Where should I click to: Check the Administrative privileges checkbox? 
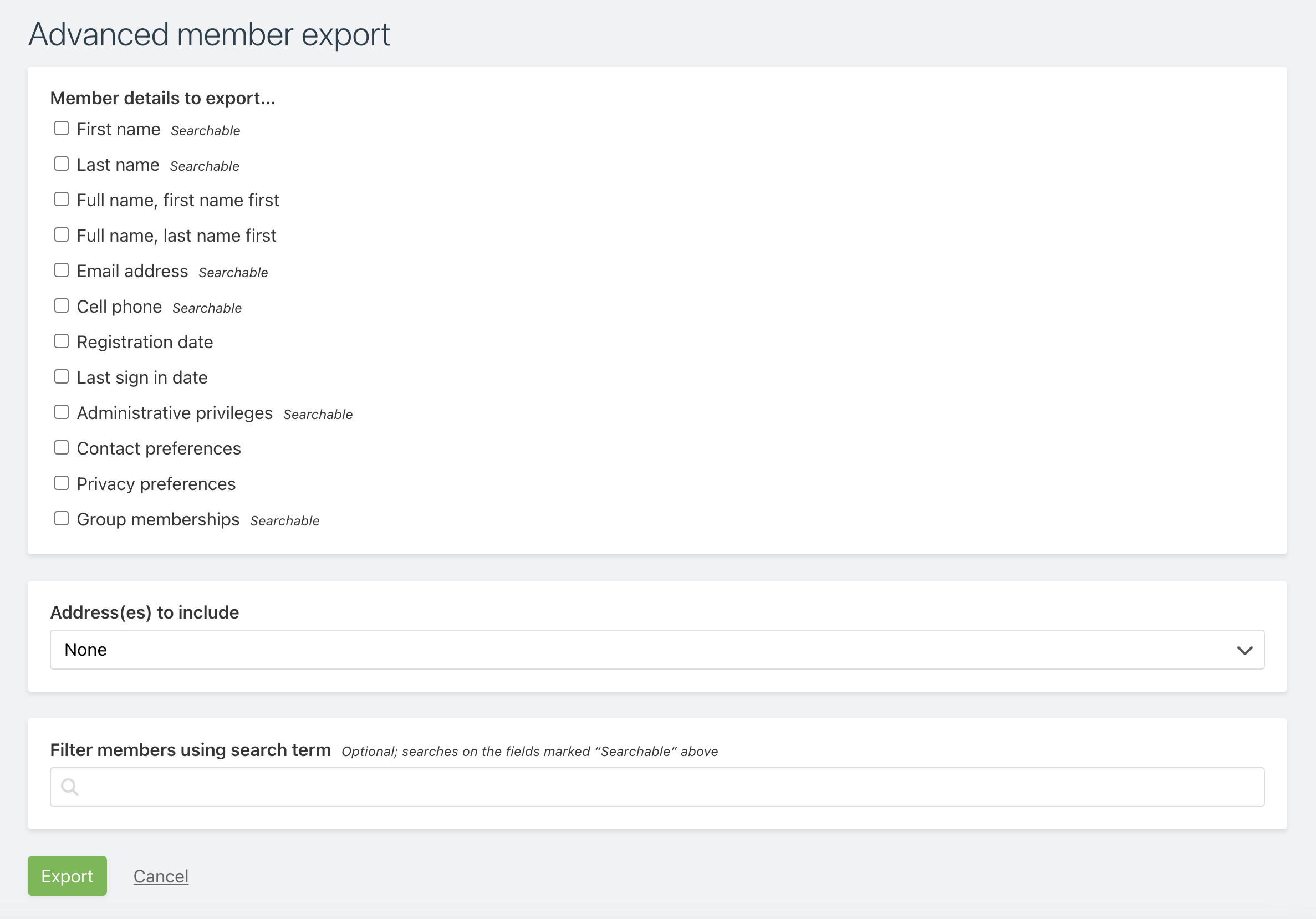[x=62, y=412]
